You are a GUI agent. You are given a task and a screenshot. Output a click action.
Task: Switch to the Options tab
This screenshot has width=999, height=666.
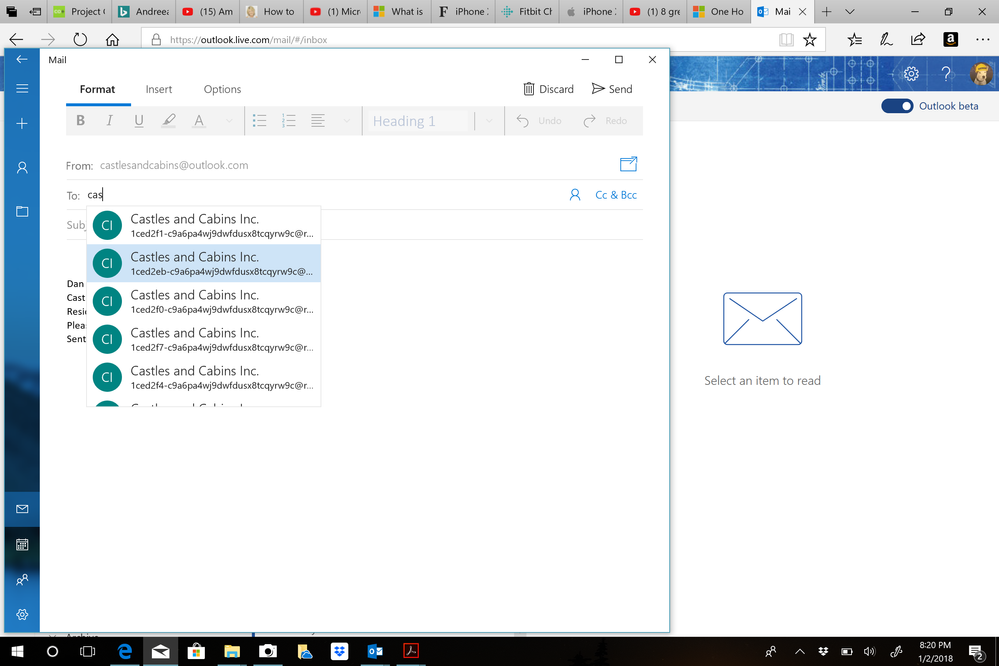click(x=222, y=89)
